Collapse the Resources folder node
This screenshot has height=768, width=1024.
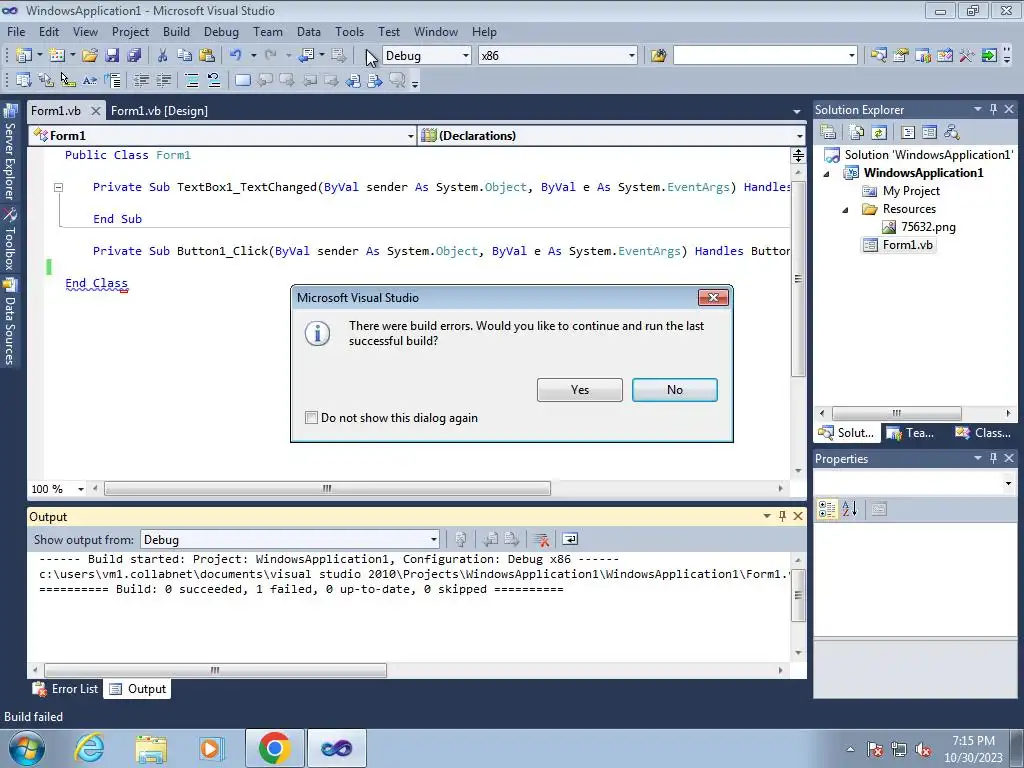[845, 210]
